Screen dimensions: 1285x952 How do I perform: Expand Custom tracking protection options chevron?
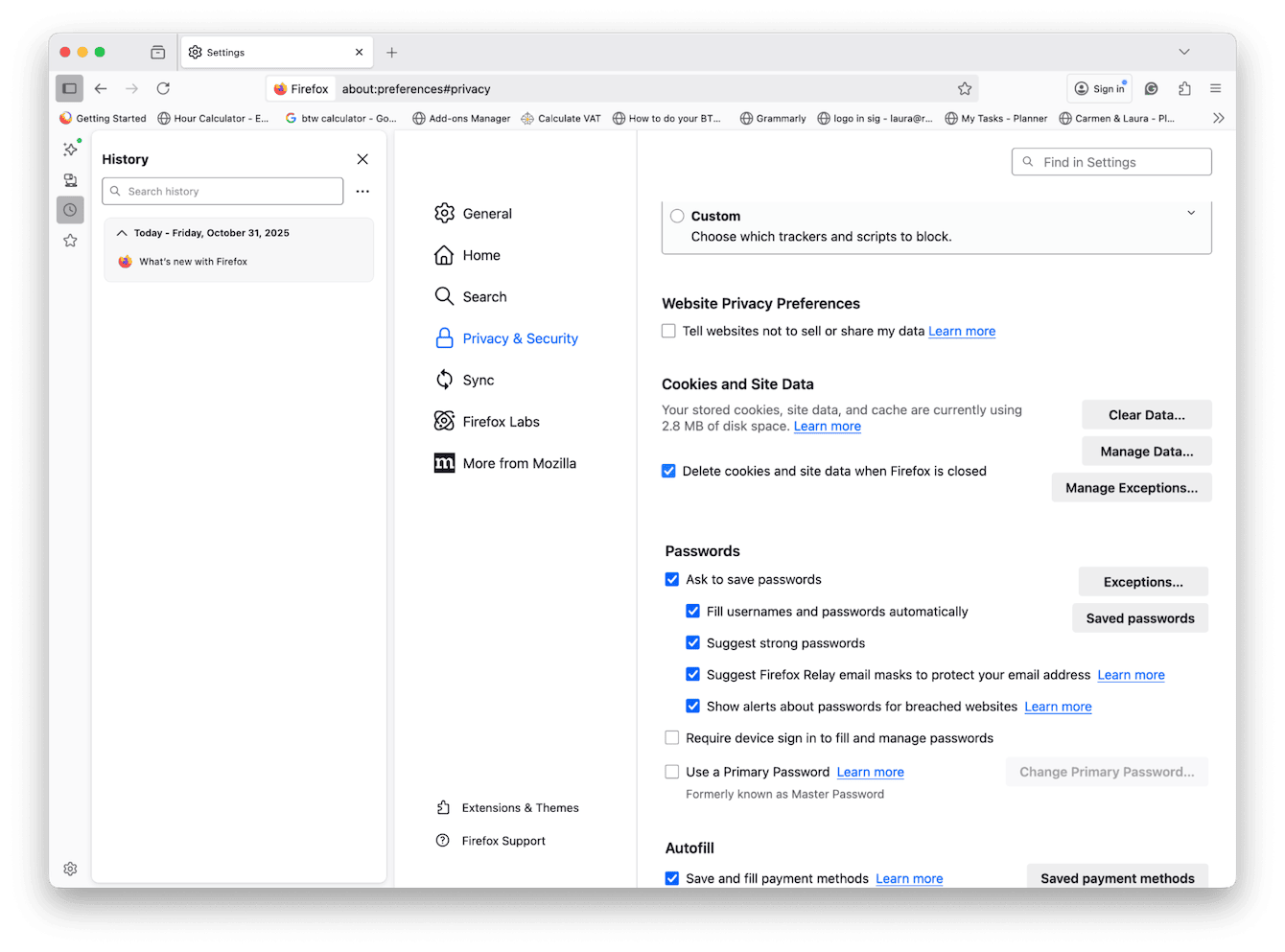(x=1191, y=212)
